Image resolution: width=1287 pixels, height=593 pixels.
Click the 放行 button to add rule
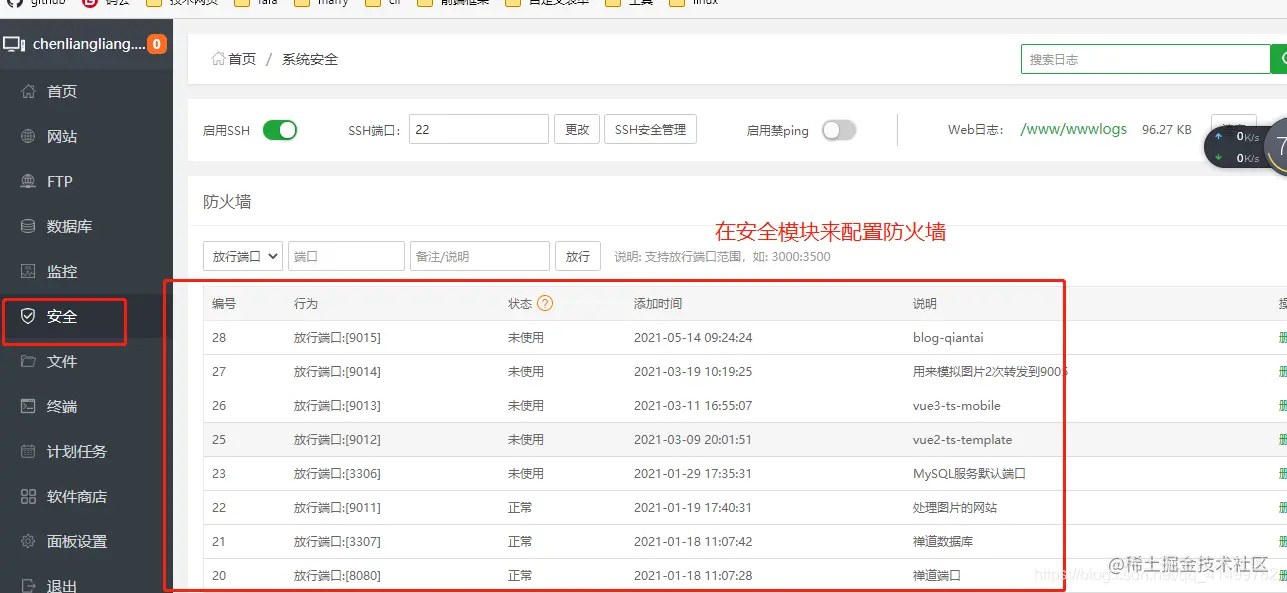pyautogui.click(x=578, y=256)
